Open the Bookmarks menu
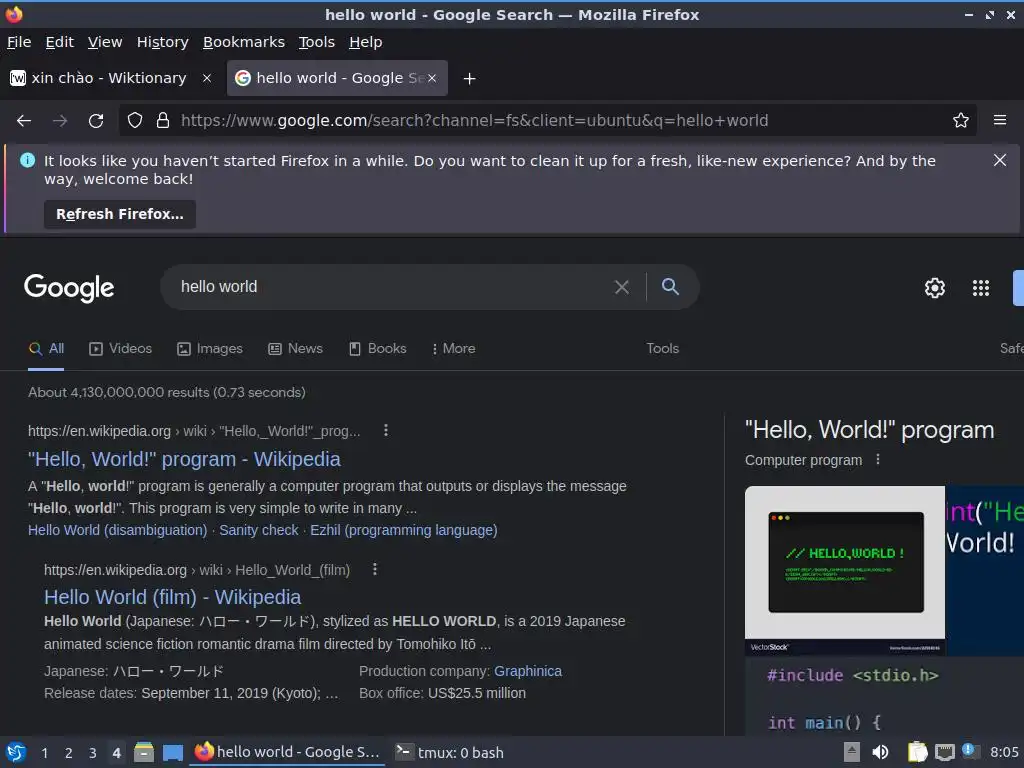 (244, 42)
